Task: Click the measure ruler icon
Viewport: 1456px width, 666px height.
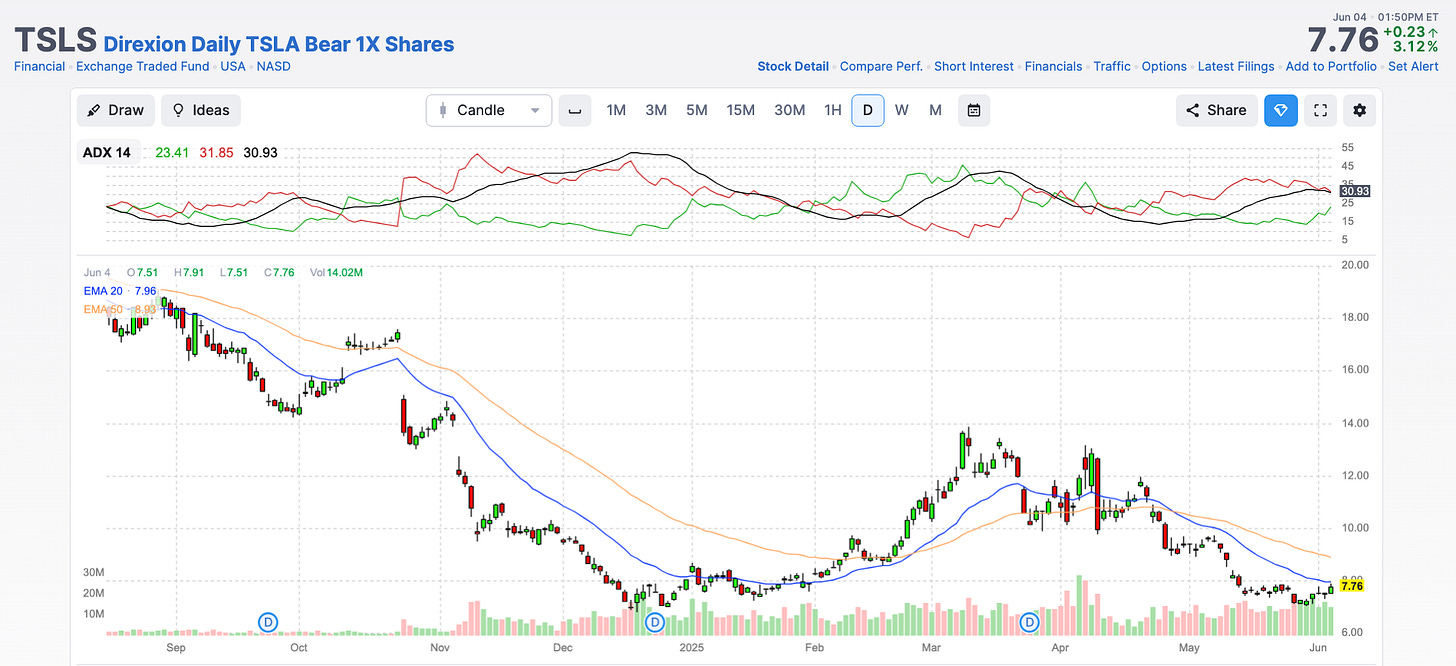Action: pos(574,110)
